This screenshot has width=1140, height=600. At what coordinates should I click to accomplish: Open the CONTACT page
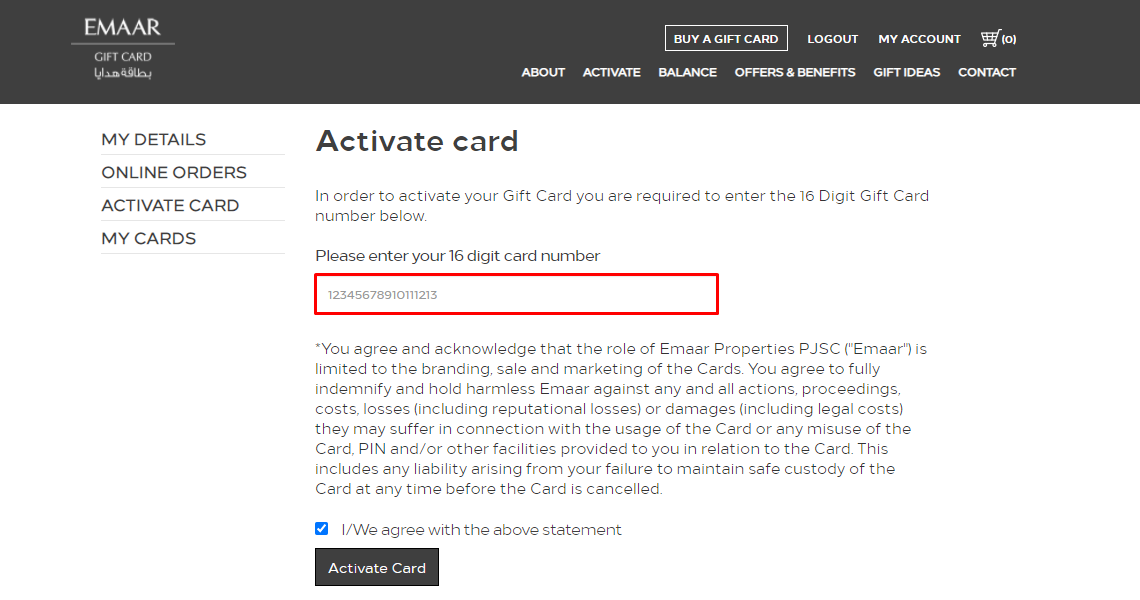pyautogui.click(x=987, y=72)
